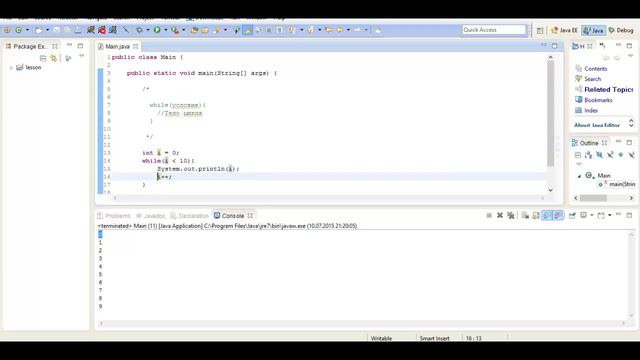Maximize the editor area

point(554,46)
